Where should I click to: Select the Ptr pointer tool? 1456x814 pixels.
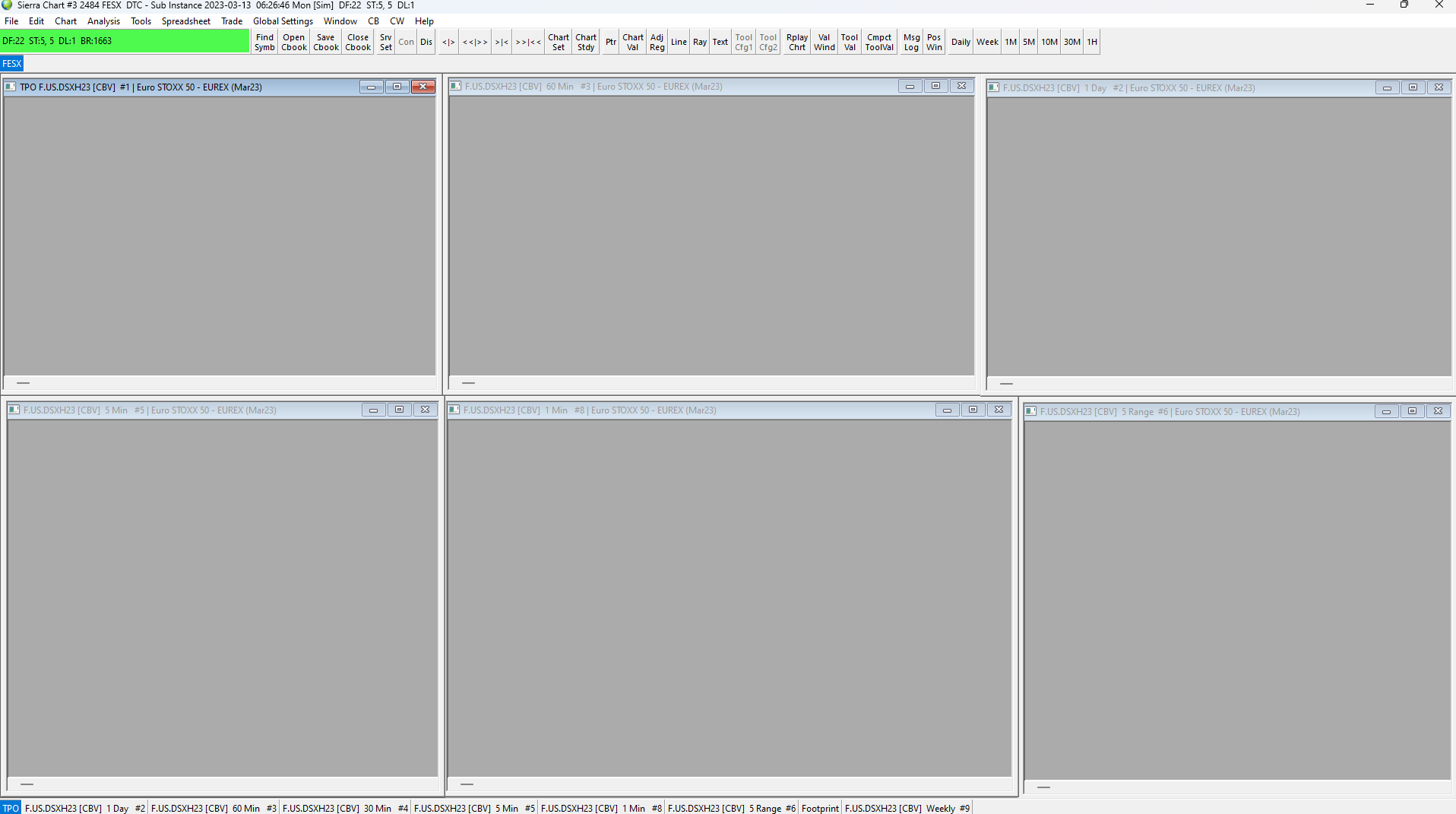611,42
